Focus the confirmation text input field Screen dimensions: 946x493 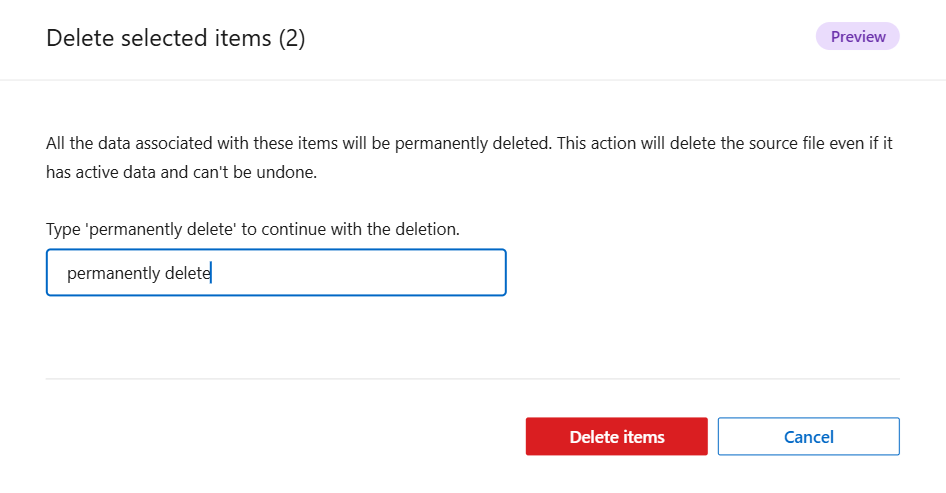(275, 273)
